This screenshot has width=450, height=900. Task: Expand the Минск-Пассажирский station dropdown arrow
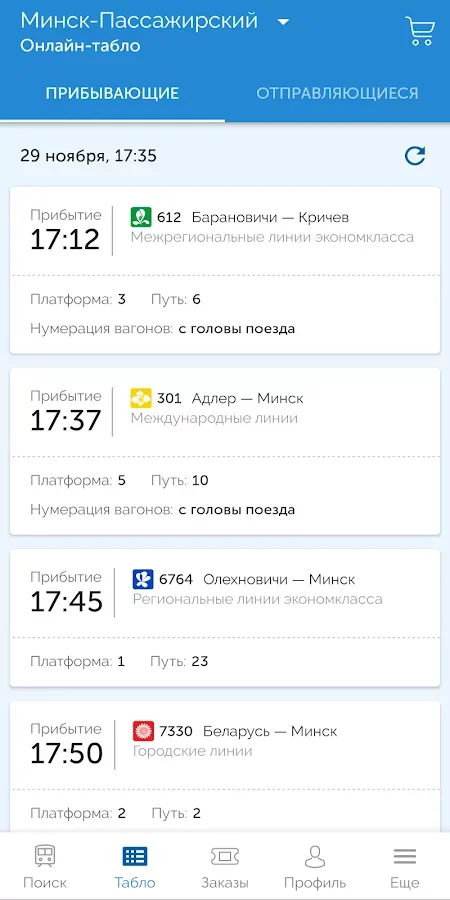click(x=282, y=22)
